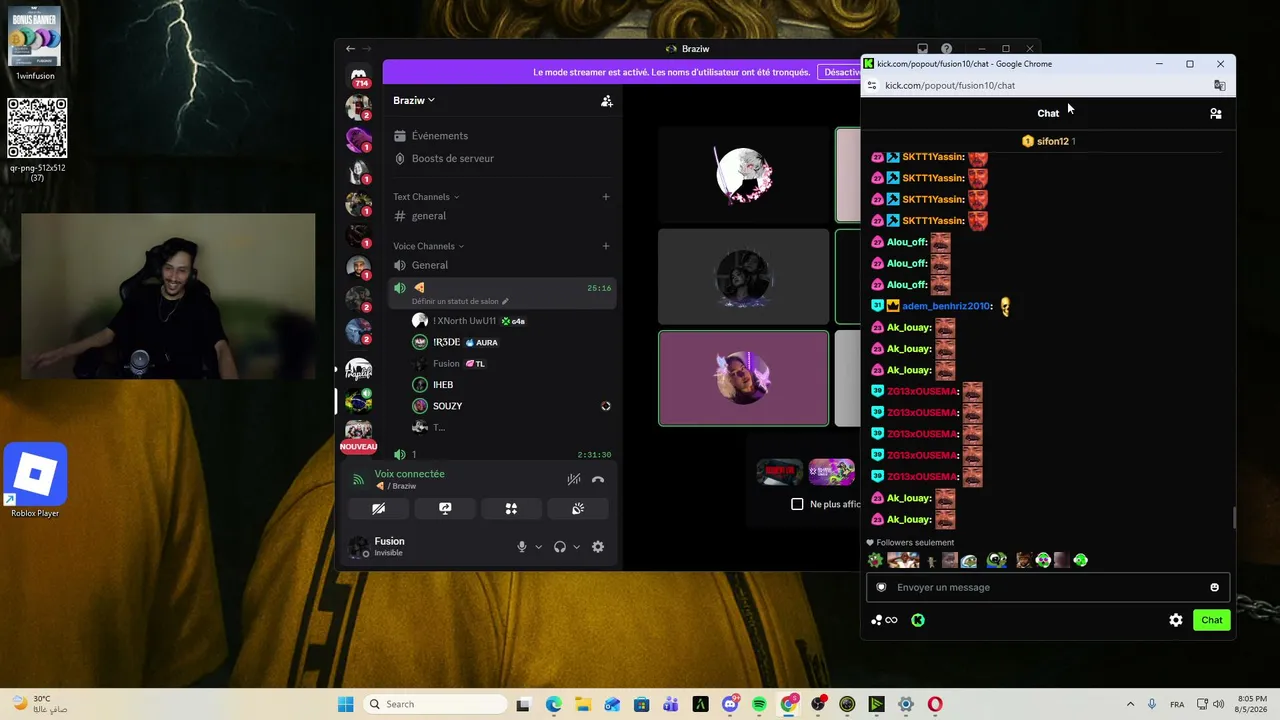Image resolution: width=1280 pixels, height=720 pixels.
Task: Click the Voix connectée status text
Action: tap(410, 474)
